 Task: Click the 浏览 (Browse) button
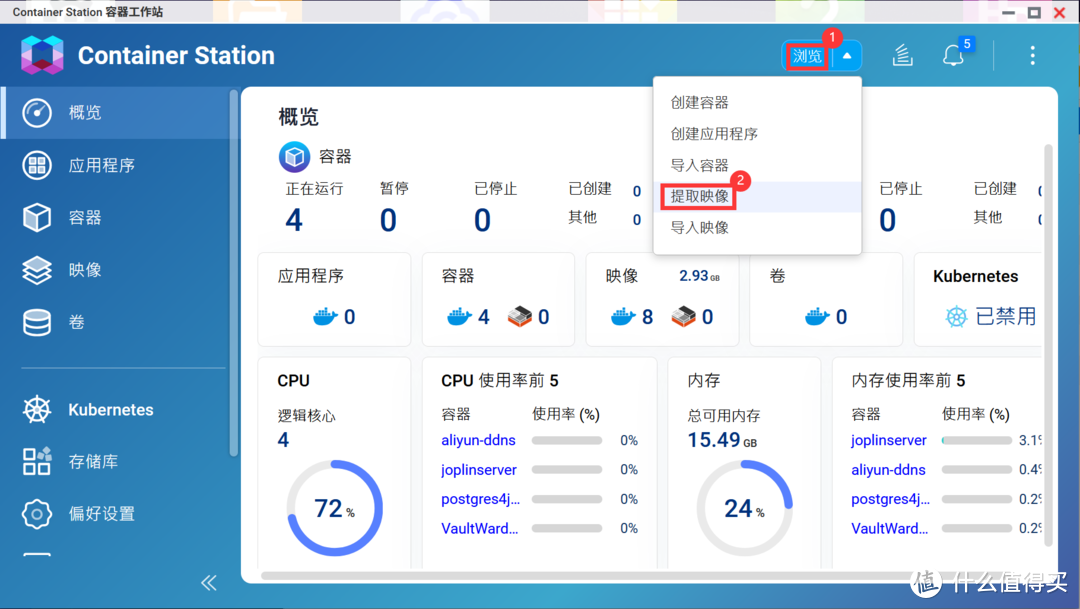[x=807, y=56]
